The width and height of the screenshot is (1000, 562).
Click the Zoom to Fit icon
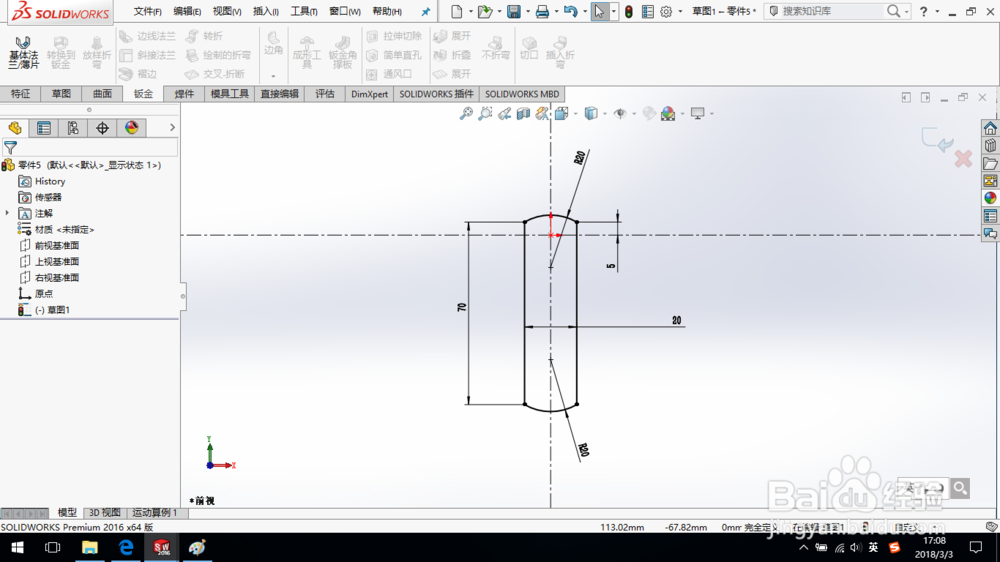pyautogui.click(x=466, y=114)
